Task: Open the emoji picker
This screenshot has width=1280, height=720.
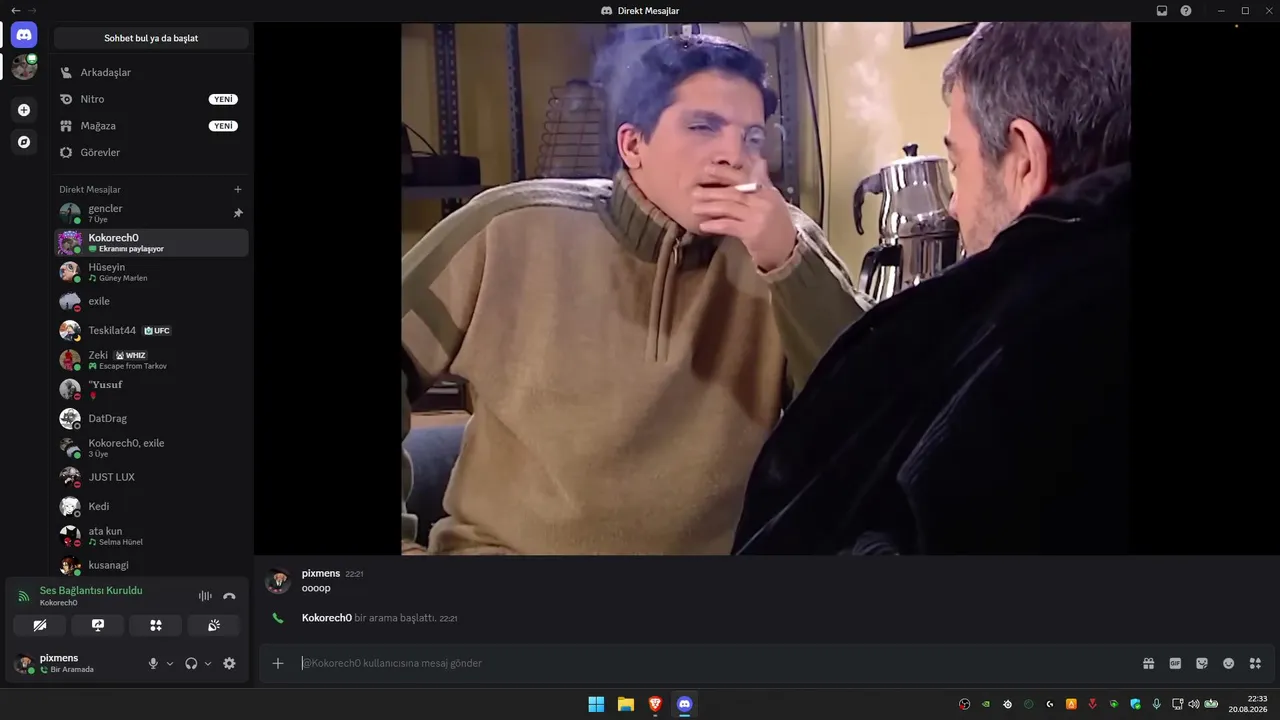Action: (1229, 663)
